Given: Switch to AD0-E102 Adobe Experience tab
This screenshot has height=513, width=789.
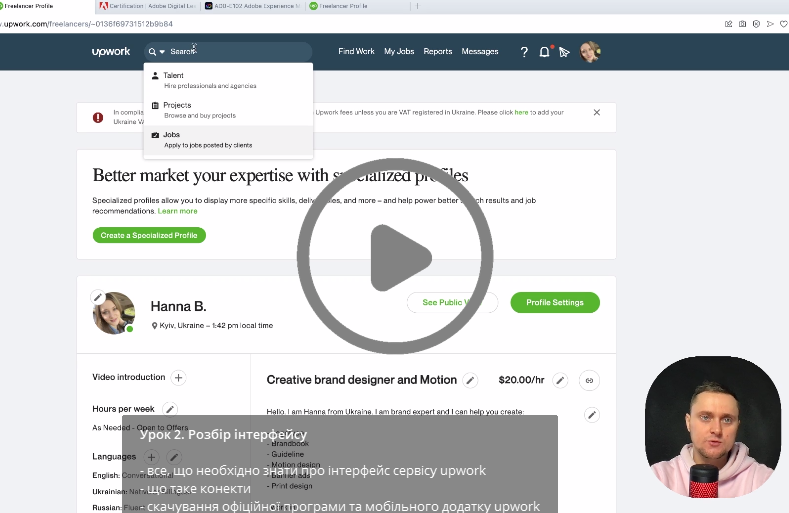Looking at the screenshot, I should [x=253, y=6].
